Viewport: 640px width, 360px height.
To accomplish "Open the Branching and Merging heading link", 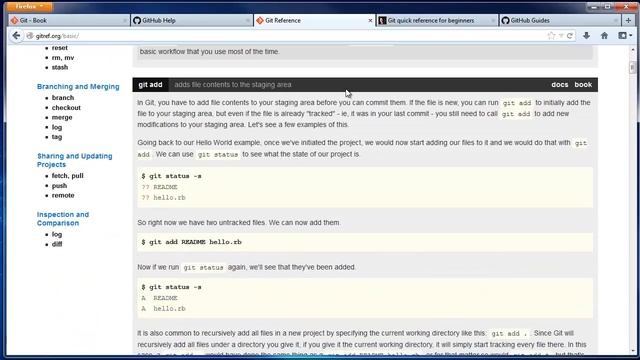I will pos(78,87).
